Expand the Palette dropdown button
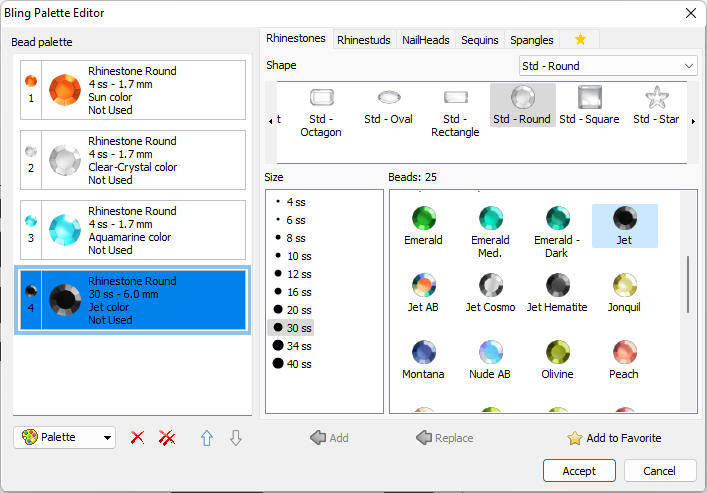The width and height of the screenshot is (707, 493). point(65,438)
